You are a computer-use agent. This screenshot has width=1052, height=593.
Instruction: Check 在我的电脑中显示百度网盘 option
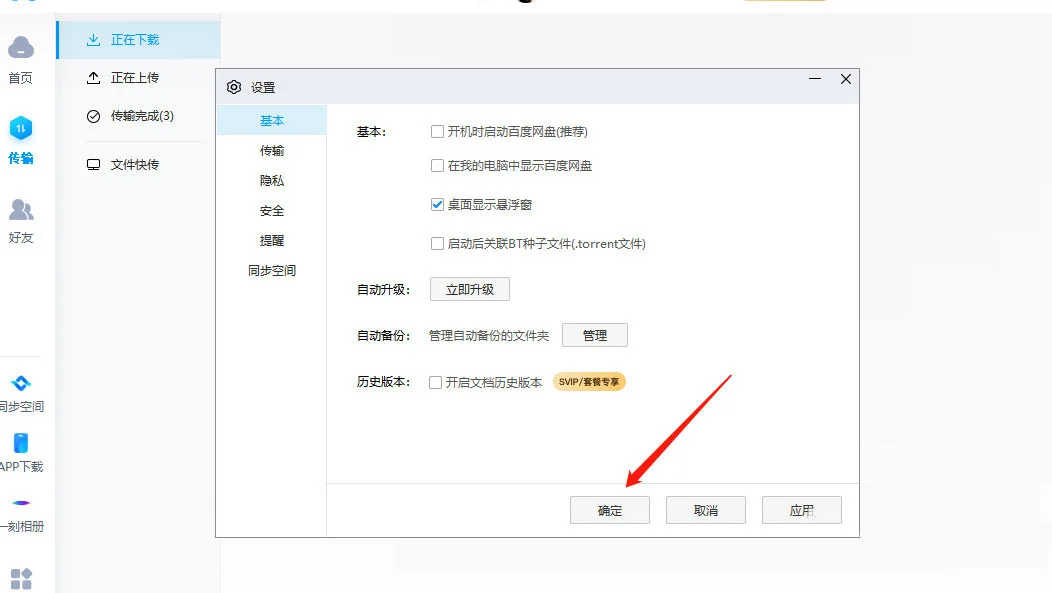click(x=437, y=165)
